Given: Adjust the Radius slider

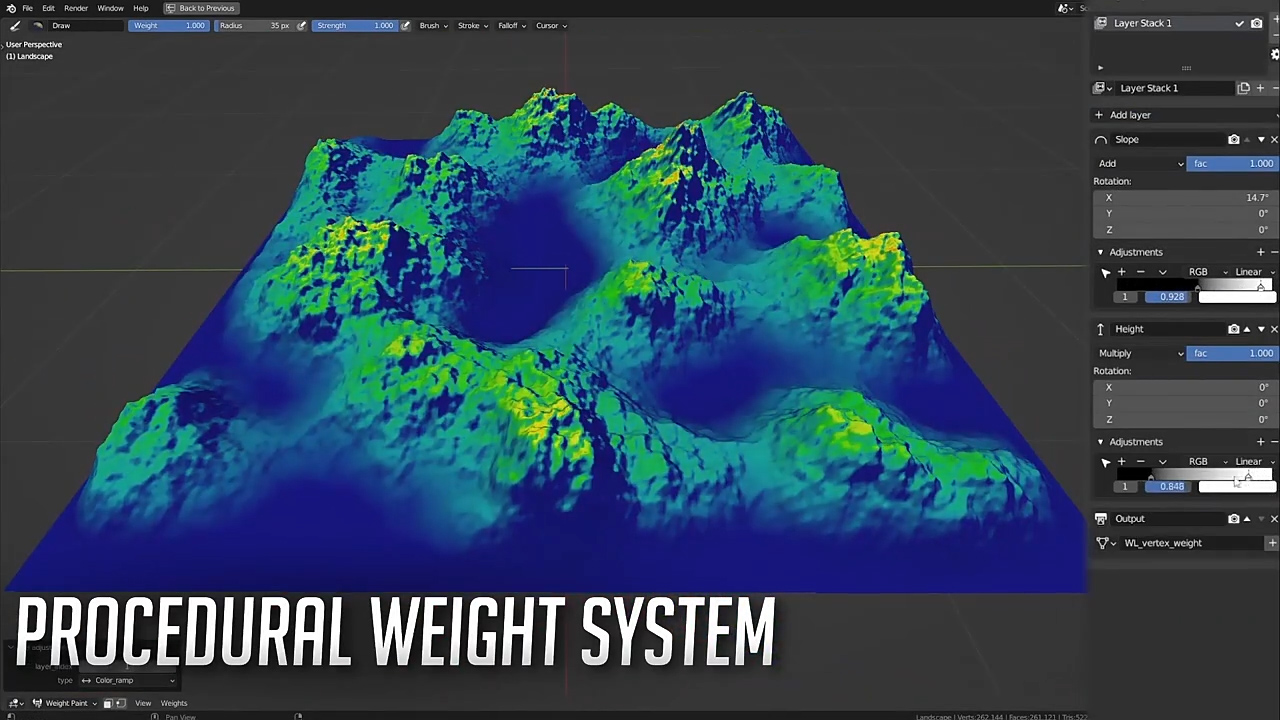Looking at the screenshot, I should click(254, 25).
